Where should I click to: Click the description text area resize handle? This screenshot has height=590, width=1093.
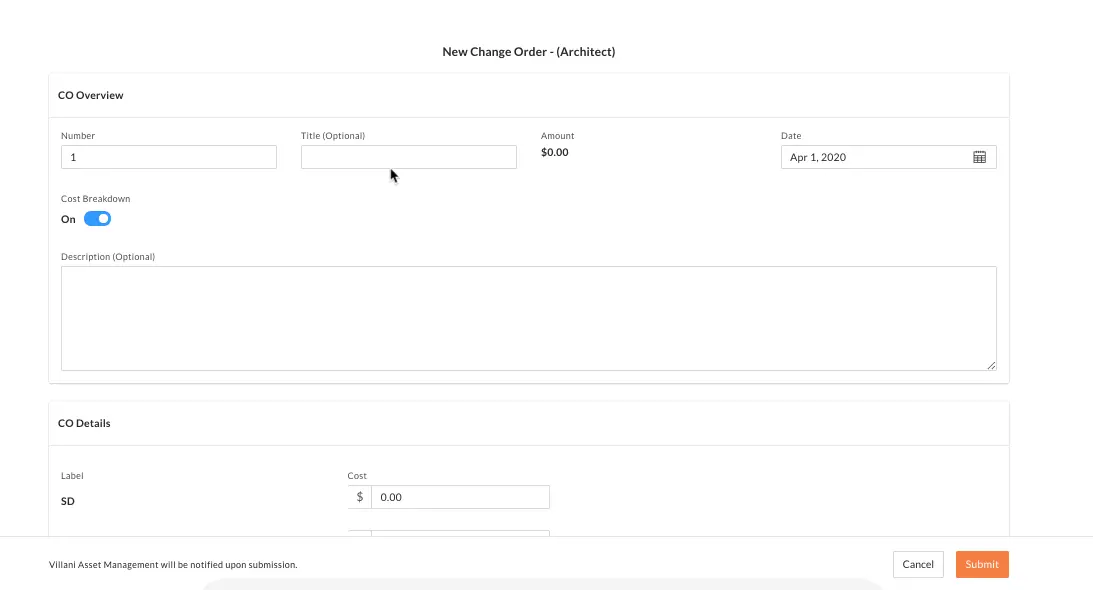point(991,365)
